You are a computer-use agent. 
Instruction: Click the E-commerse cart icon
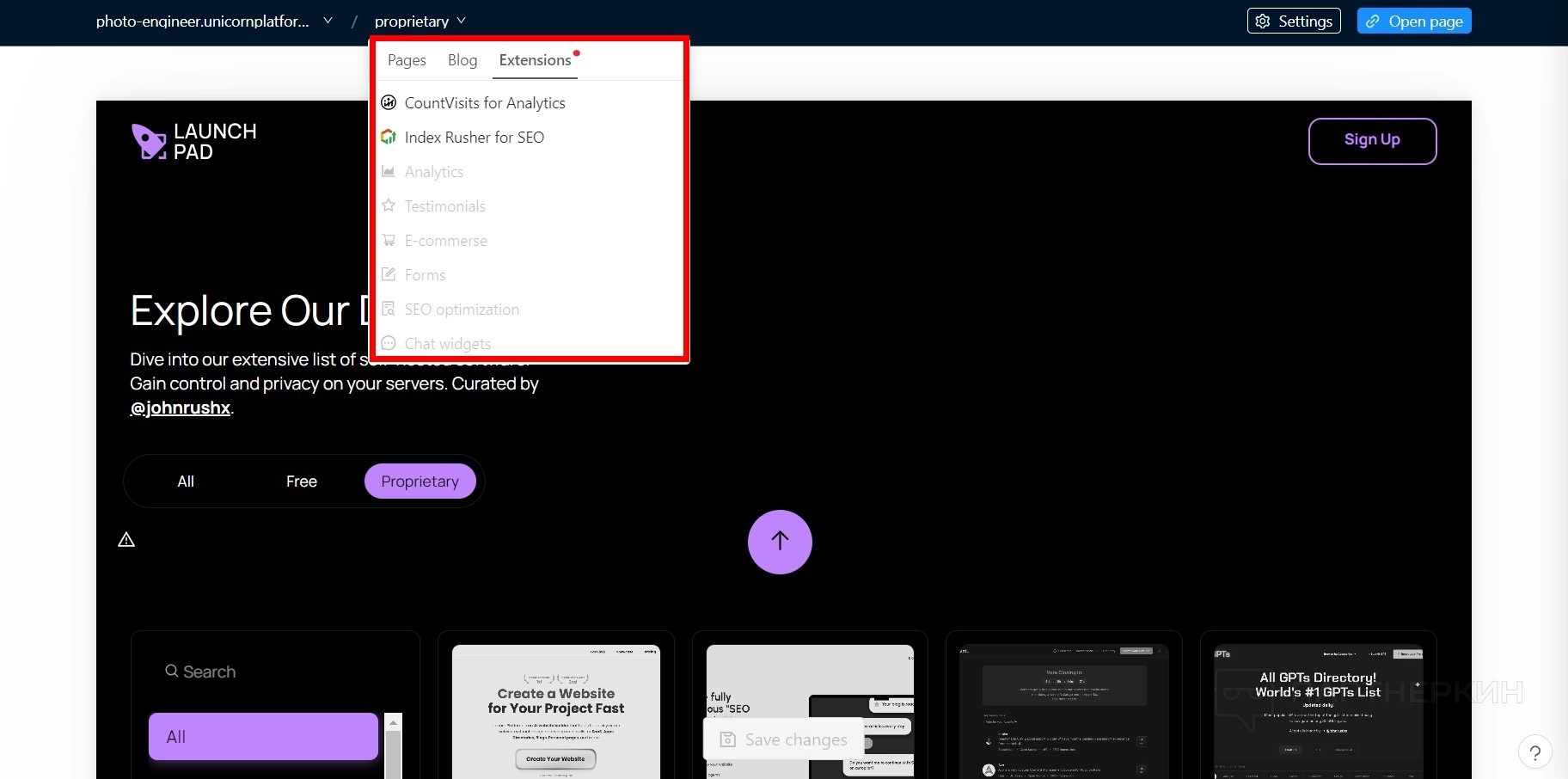point(389,241)
